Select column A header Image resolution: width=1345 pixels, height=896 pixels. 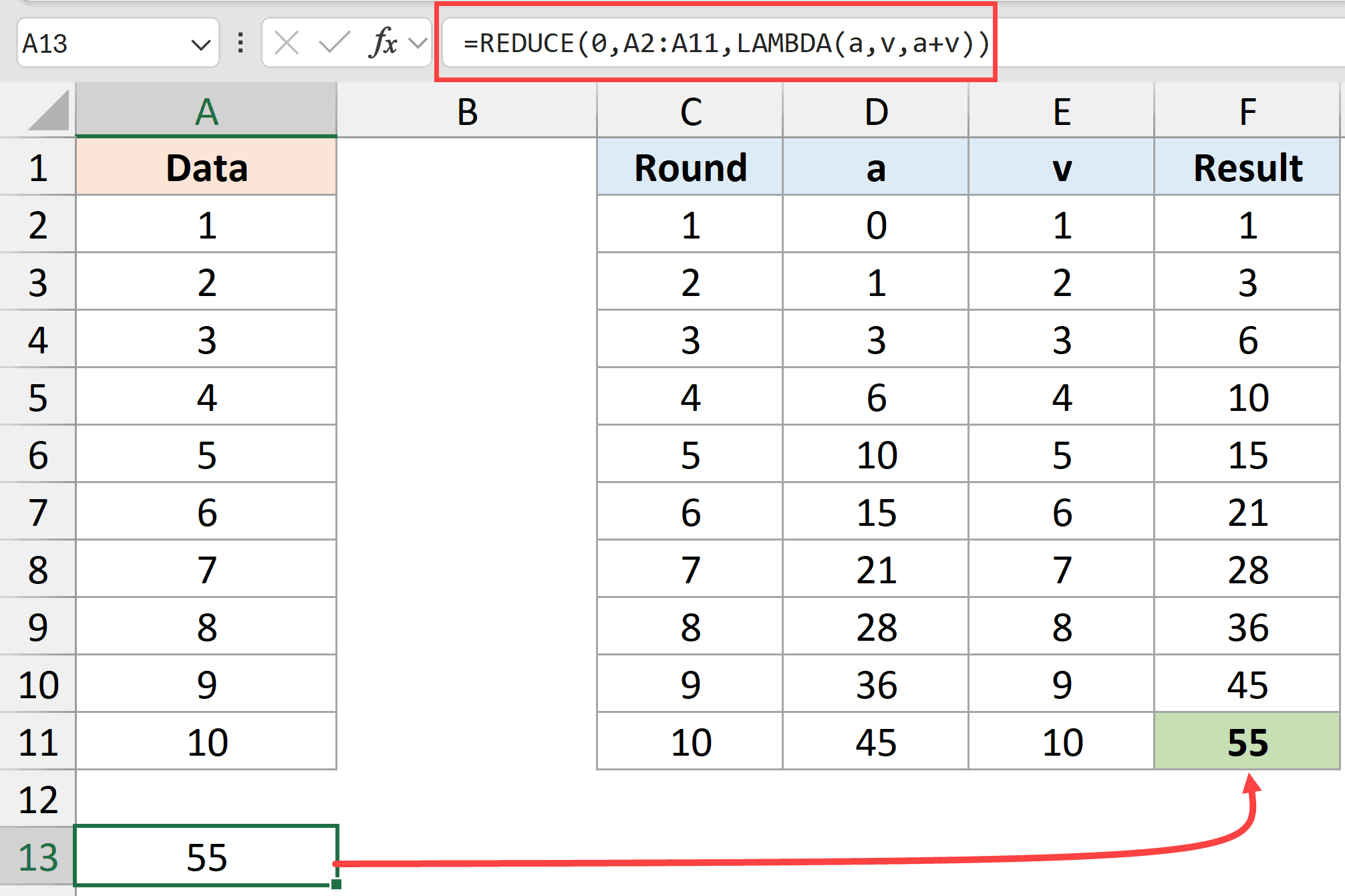(x=206, y=112)
